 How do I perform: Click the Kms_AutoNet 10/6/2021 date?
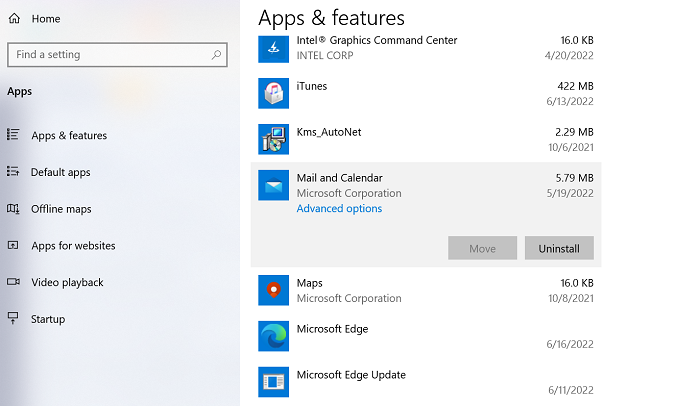tap(571, 147)
